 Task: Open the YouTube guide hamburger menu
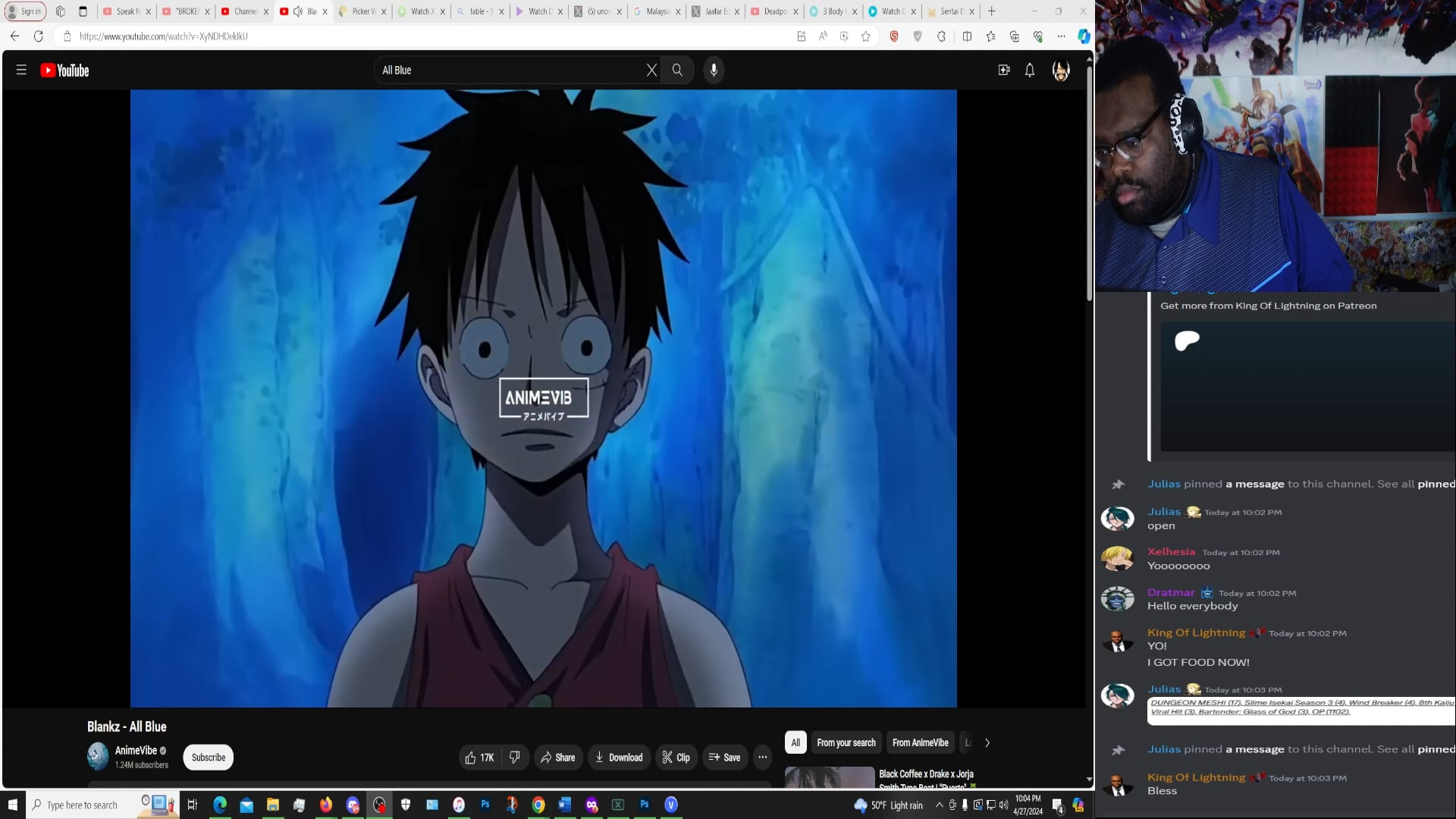[21, 70]
